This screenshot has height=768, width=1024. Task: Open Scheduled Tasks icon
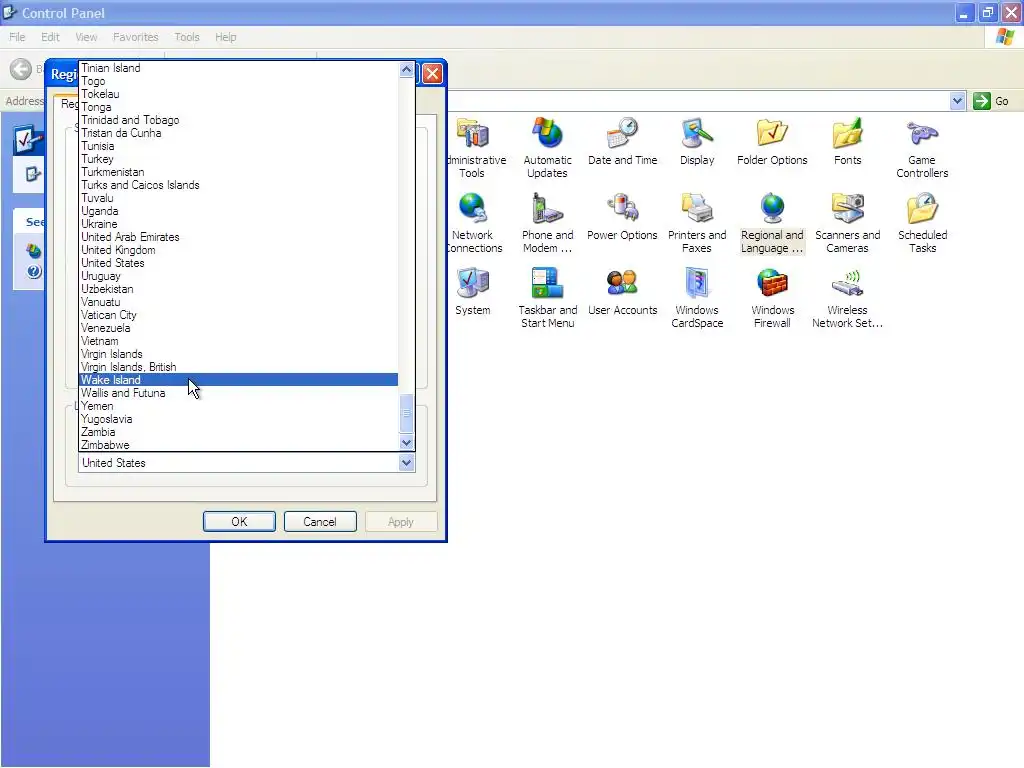[x=922, y=209]
